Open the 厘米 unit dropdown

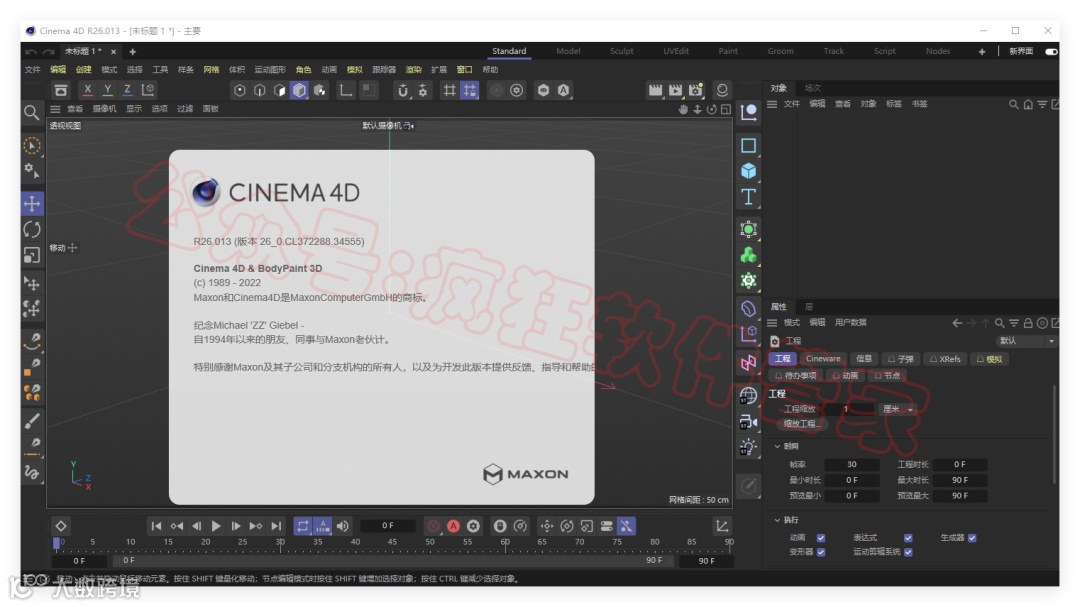(x=897, y=409)
